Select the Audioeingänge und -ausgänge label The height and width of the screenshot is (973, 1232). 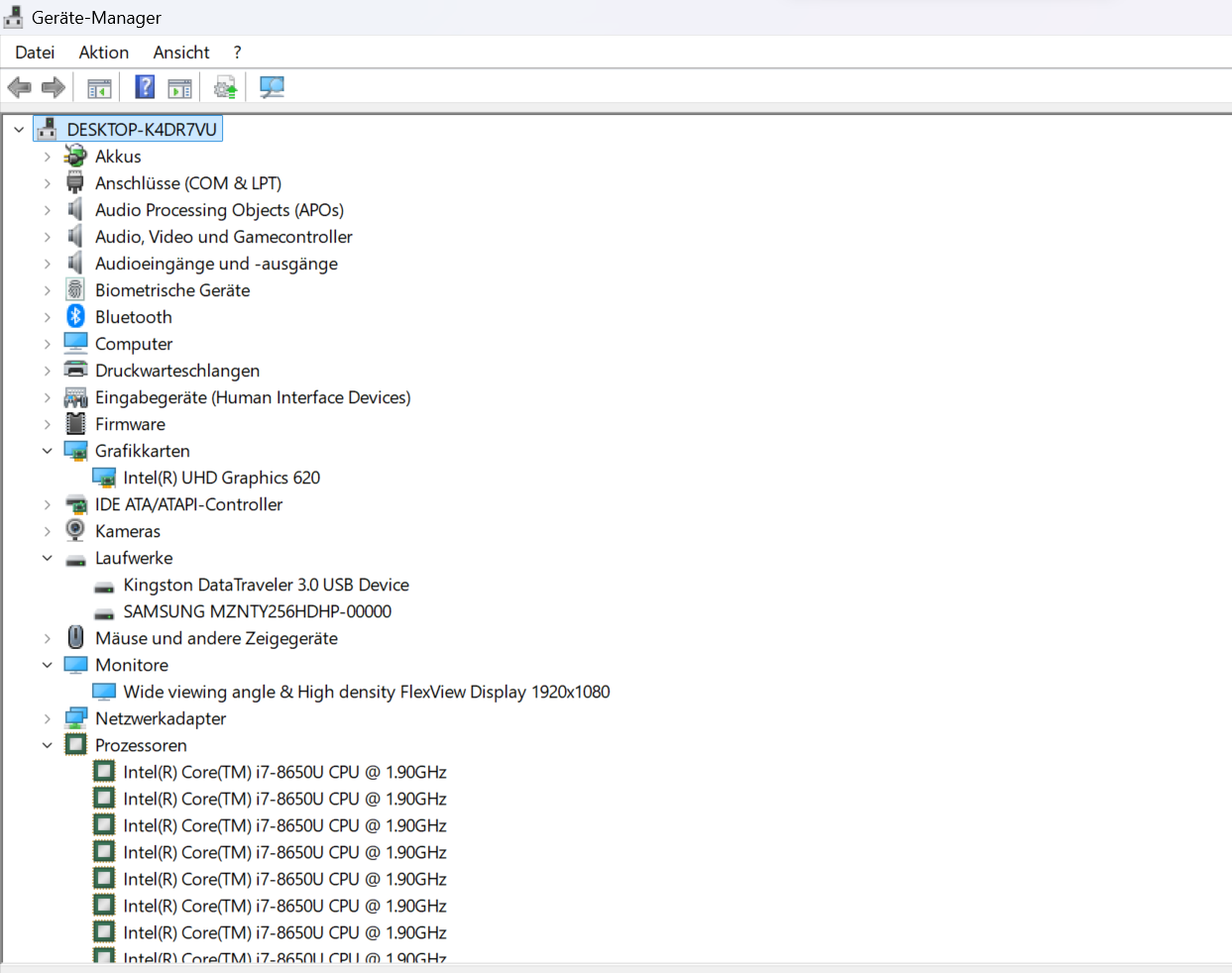216,264
